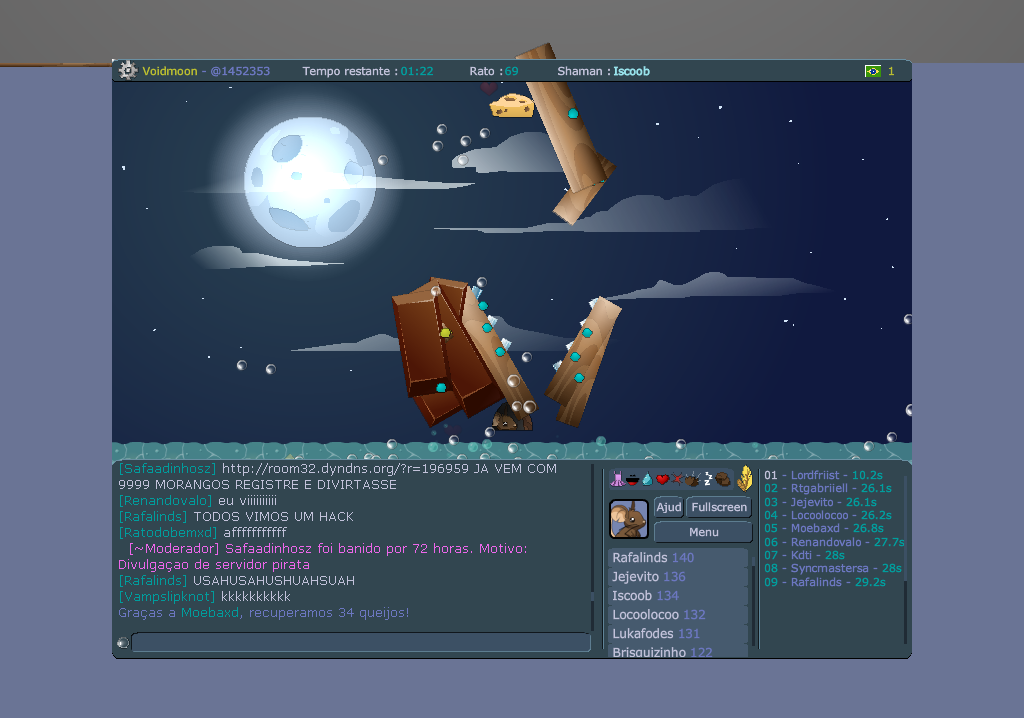The height and width of the screenshot is (718, 1024).
Task: Send the heart kiss emote
Action: click(x=662, y=478)
